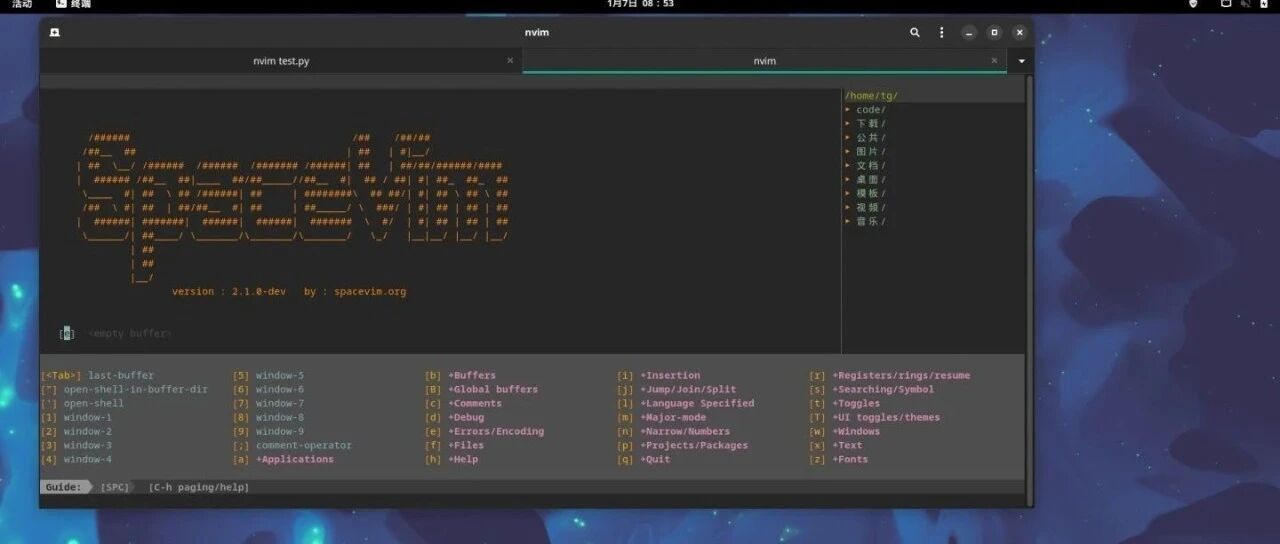Click the '[;] comment-operator' guide entry

point(293,446)
